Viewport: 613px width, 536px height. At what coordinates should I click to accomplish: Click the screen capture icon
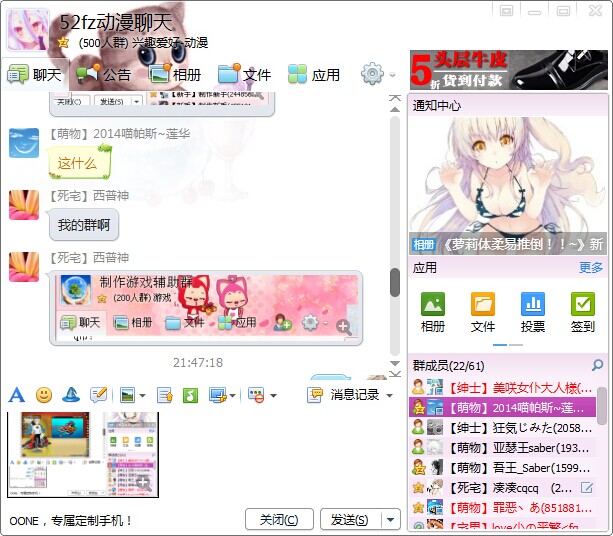tap(217, 395)
